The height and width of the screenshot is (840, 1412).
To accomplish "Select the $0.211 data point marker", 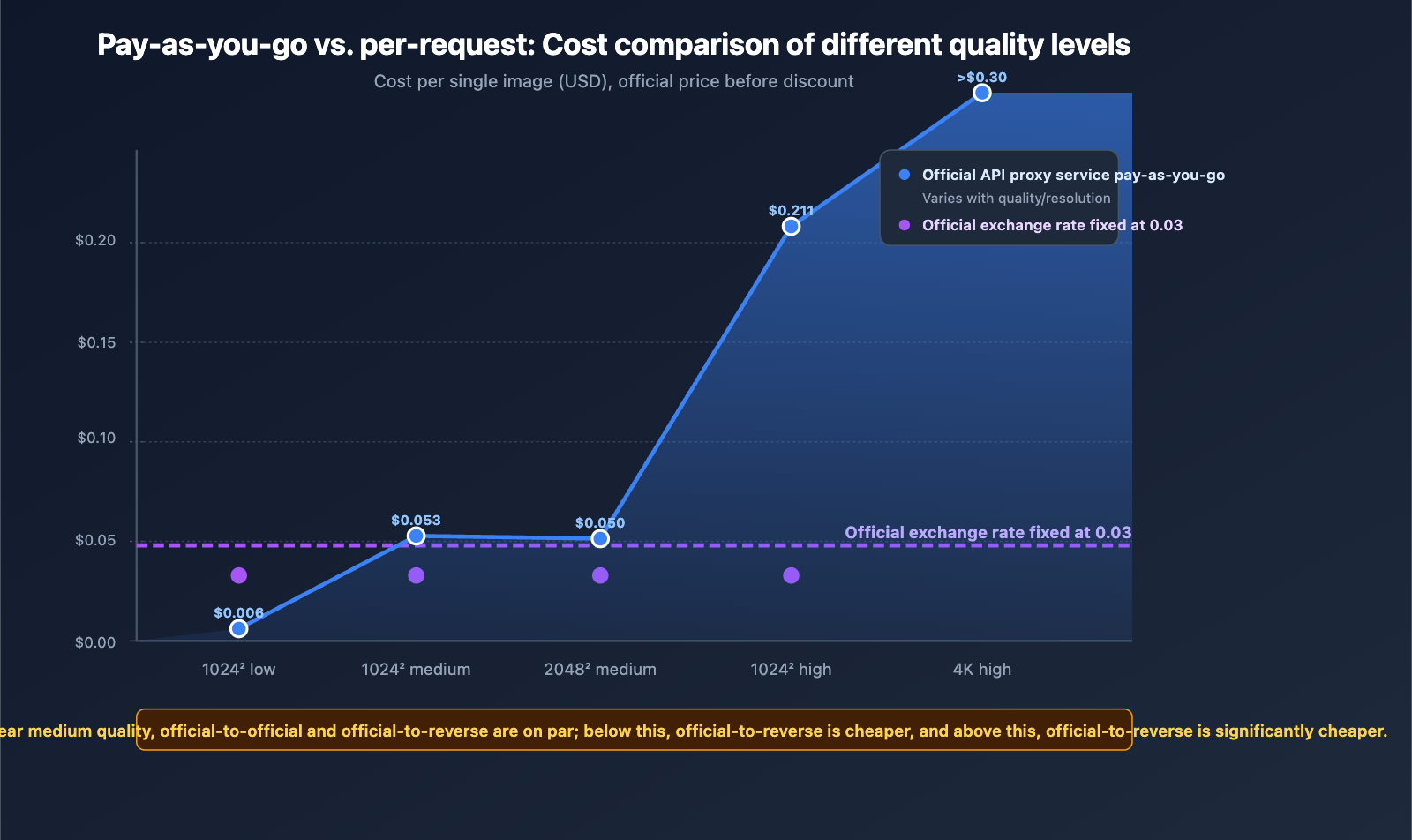I will (791, 227).
